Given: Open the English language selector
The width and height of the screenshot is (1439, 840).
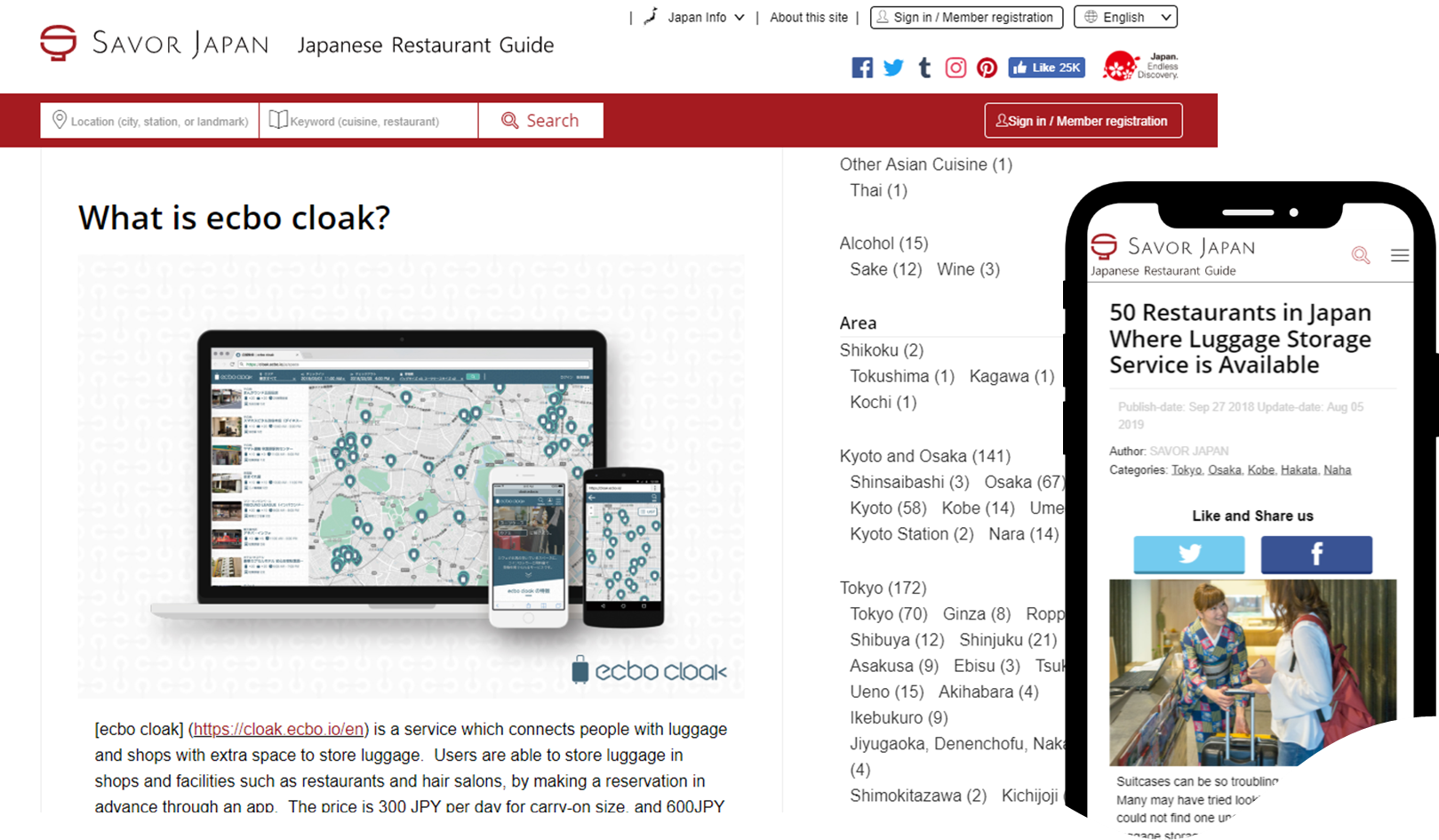Looking at the screenshot, I should click(x=1125, y=17).
